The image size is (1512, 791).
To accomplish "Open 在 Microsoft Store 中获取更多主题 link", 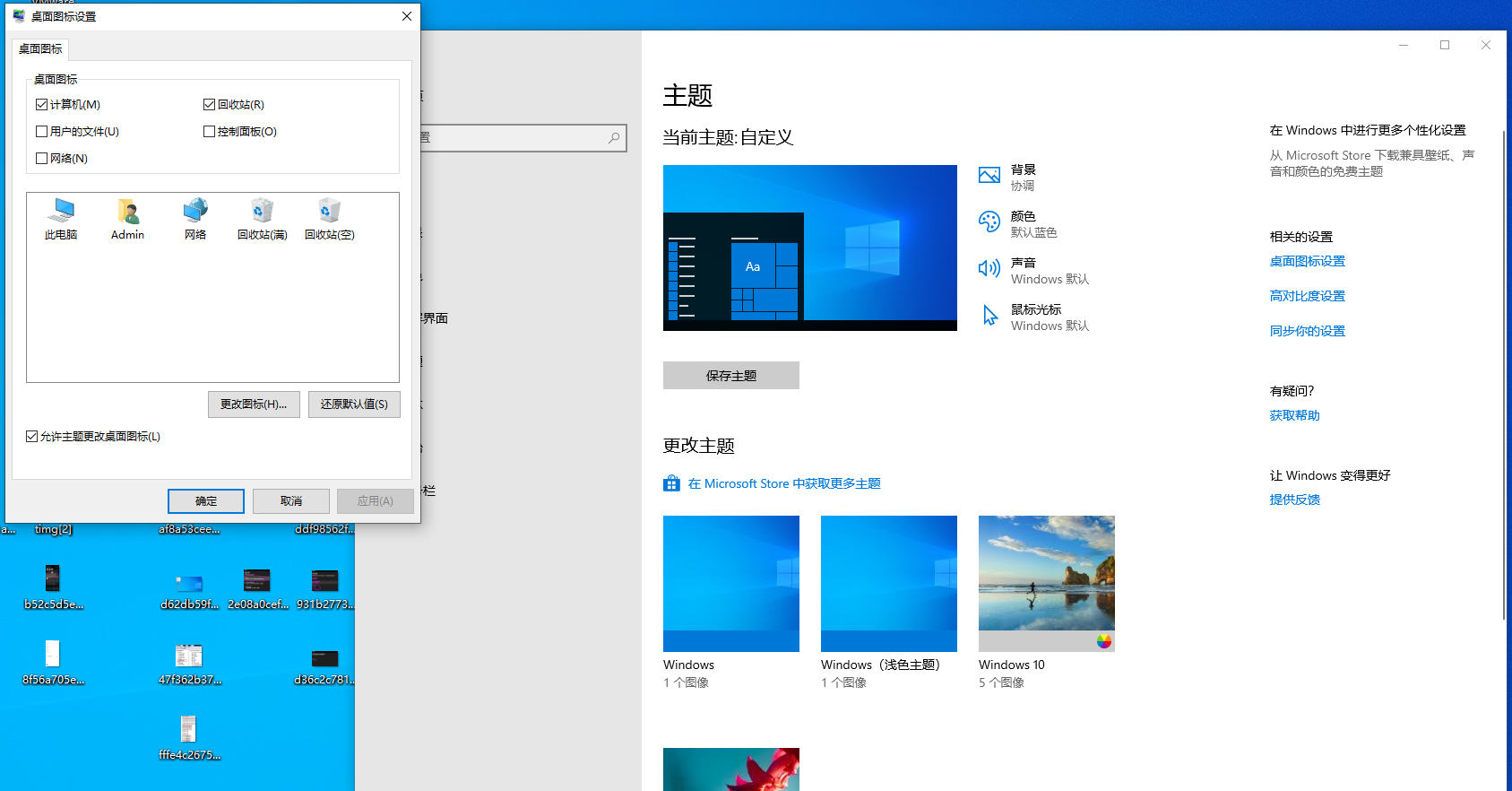I will [783, 484].
